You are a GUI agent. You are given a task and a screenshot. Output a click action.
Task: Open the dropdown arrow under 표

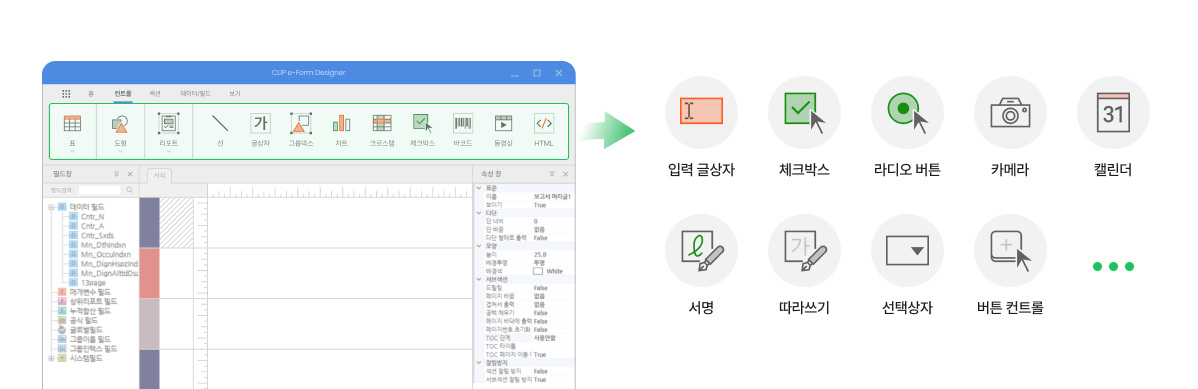[73, 151]
